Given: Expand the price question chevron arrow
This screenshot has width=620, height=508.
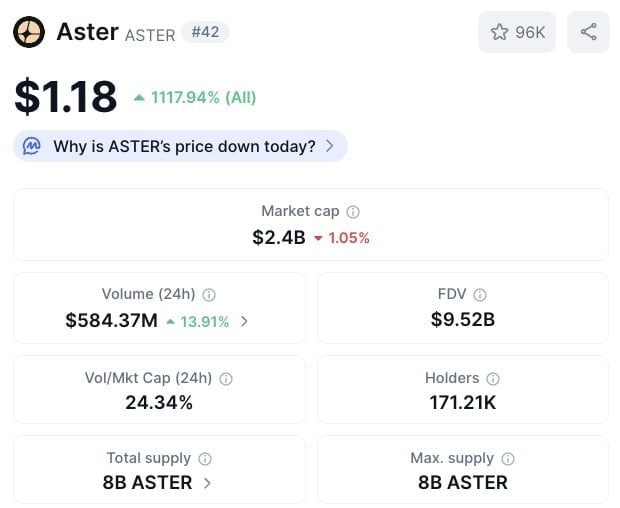Looking at the screenshot, I should [x=329, y=146].
